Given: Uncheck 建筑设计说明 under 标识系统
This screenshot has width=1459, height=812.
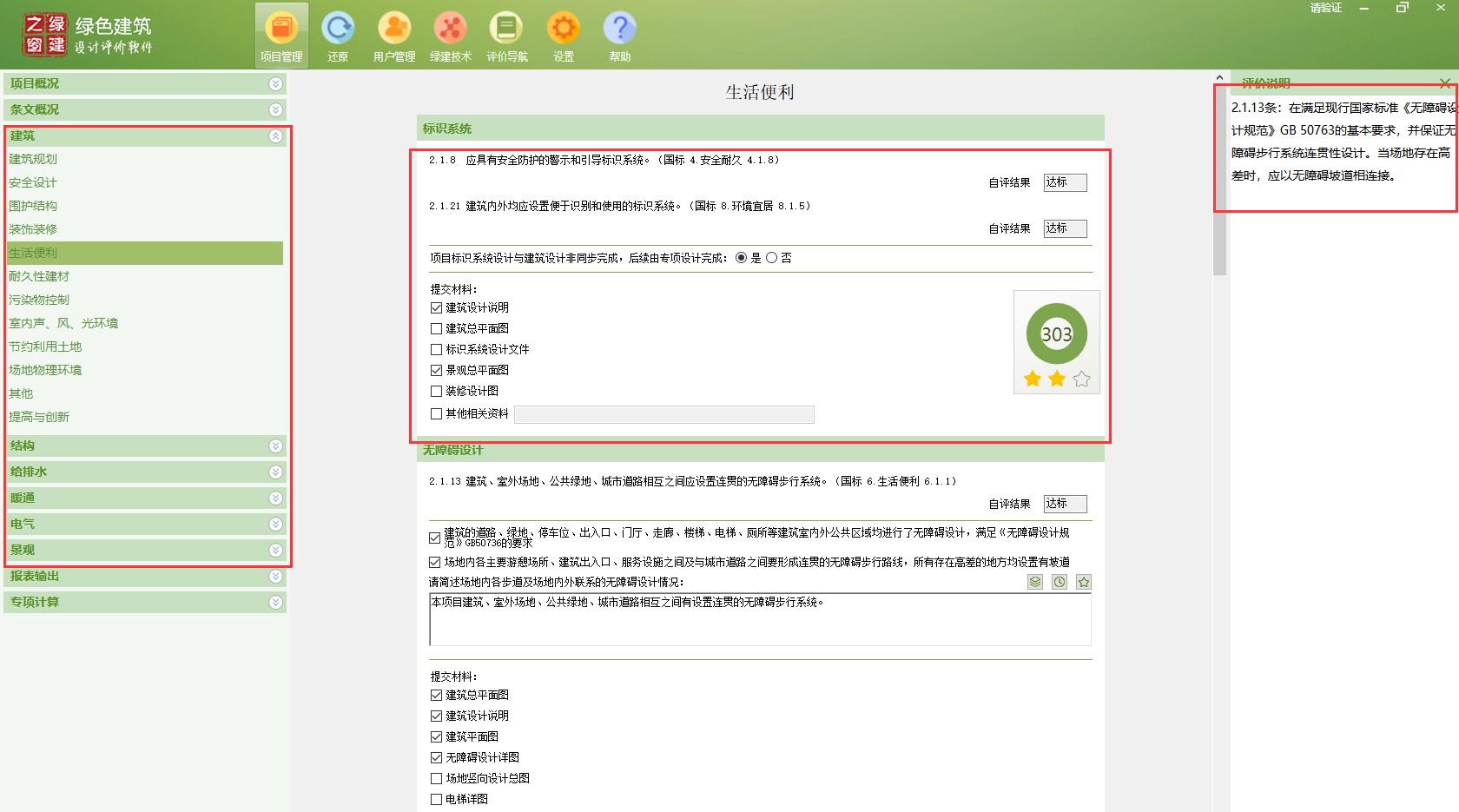Looking at the screenshot, I should point(436,307).
